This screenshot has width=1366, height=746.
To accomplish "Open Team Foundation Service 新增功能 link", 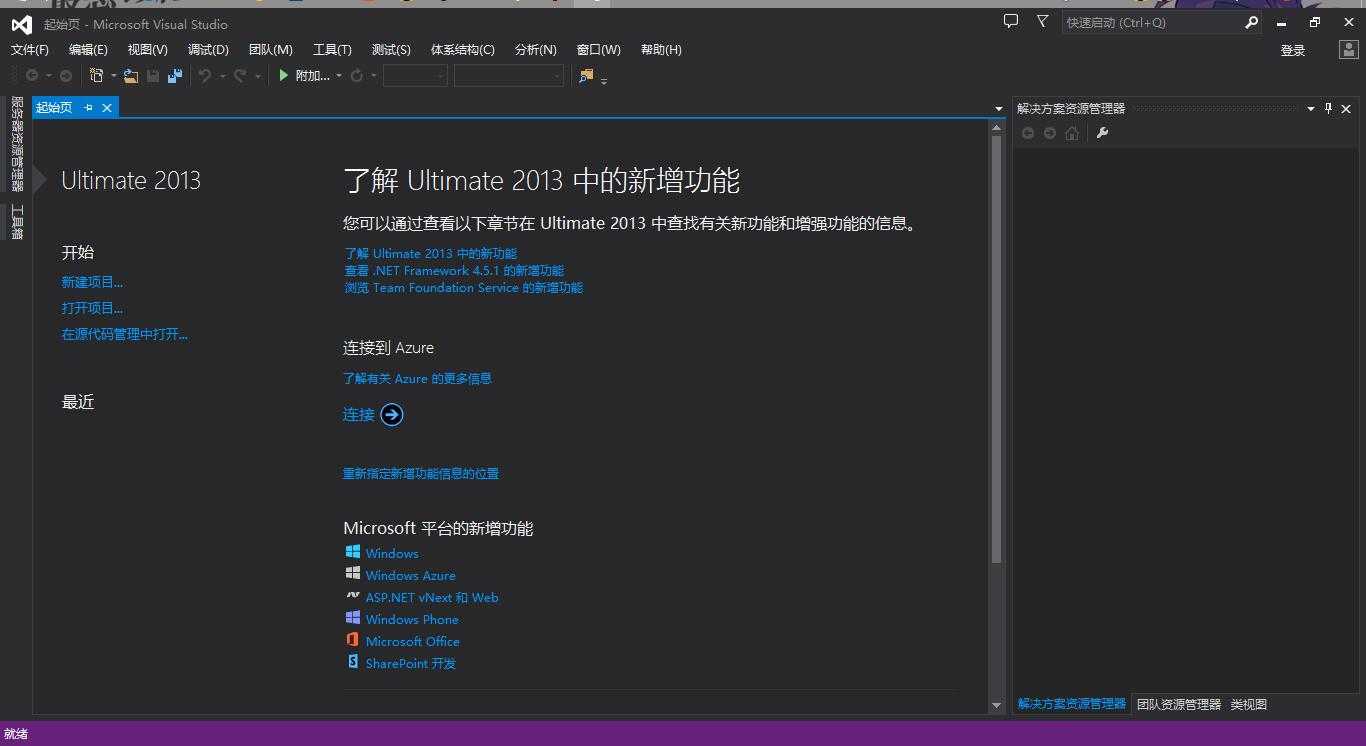I will point(464,287).
